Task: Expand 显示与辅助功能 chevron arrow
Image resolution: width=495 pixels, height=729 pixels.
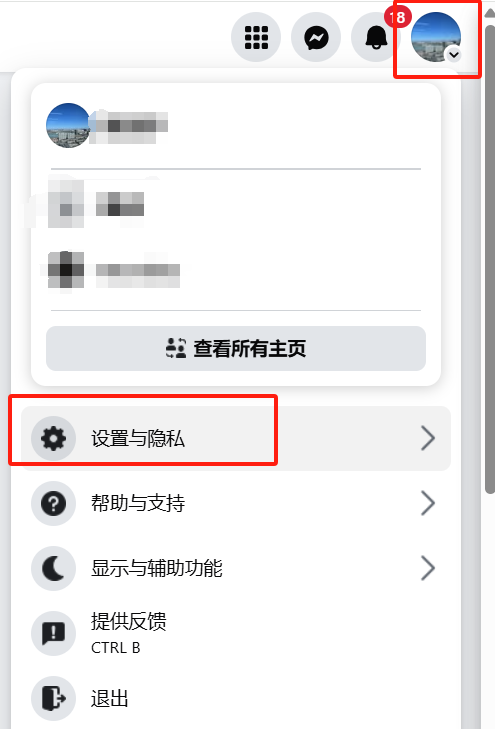Action: (428, 568)
